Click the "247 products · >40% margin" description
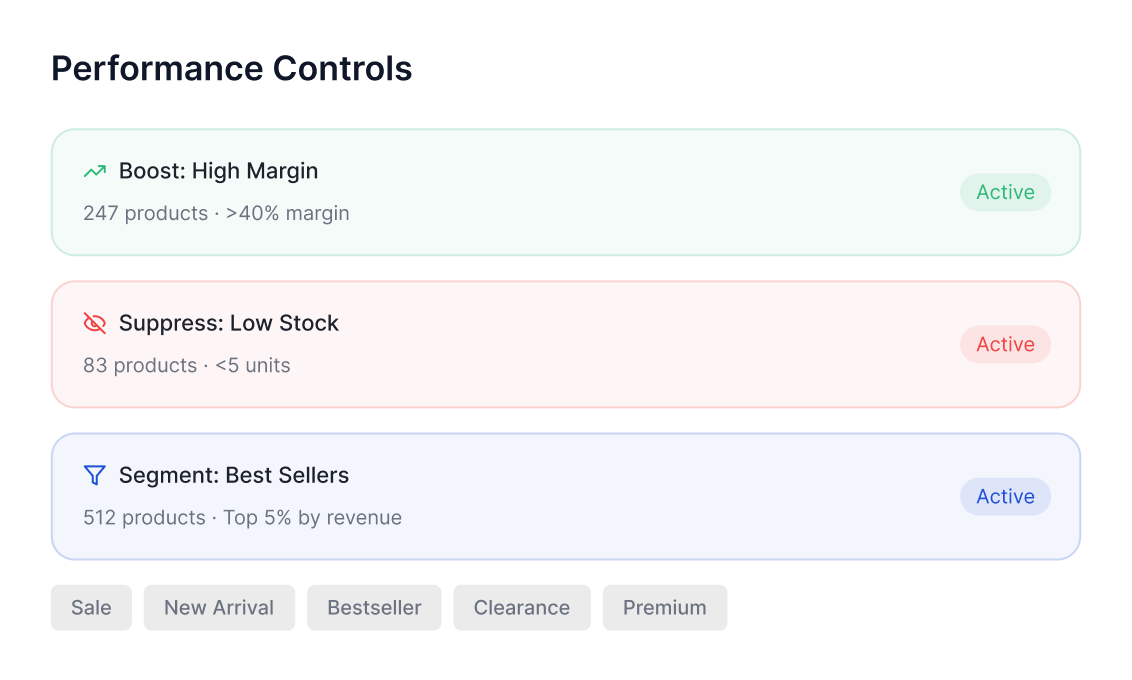The width and height of the screenshot is (1132, 680). pyautogui.click(x=216, y=213)
